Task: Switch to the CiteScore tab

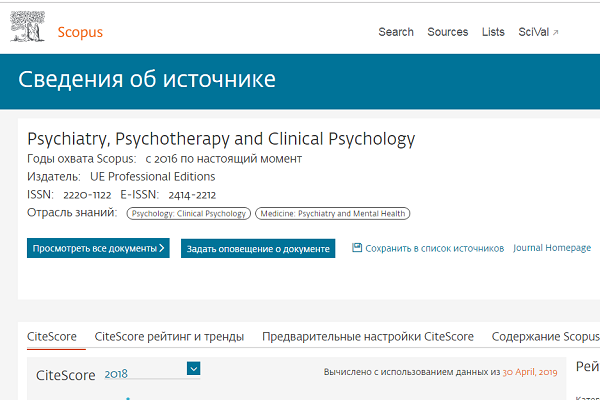Action: click(x=52, y=336)
